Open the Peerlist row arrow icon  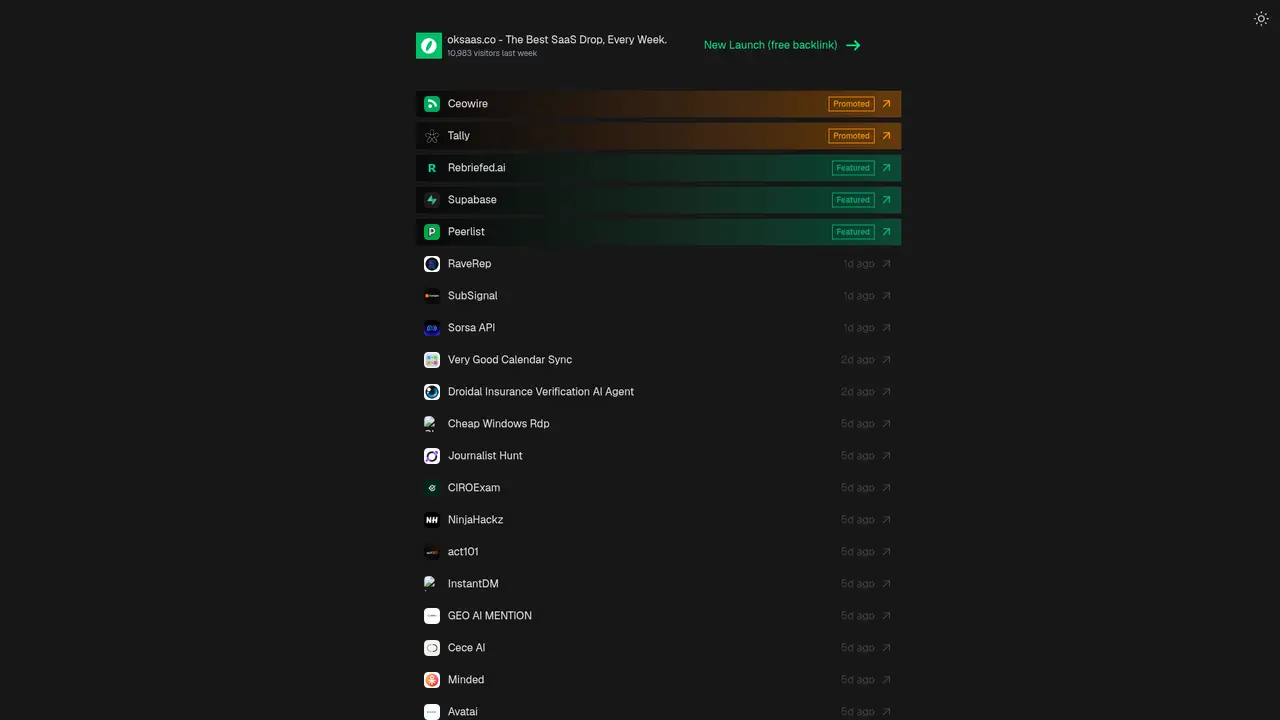click(x=886, y=232)
